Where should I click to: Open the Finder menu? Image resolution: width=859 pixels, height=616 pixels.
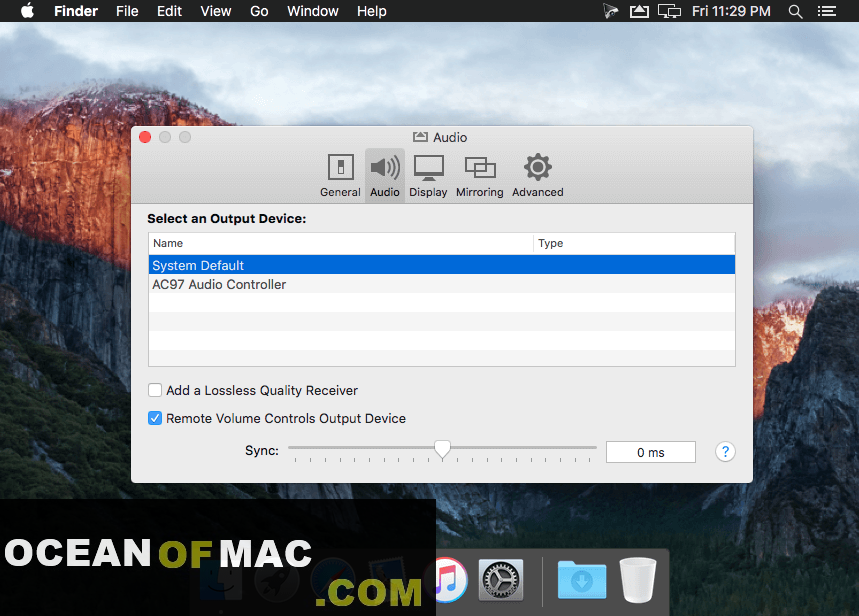(76, 11)
